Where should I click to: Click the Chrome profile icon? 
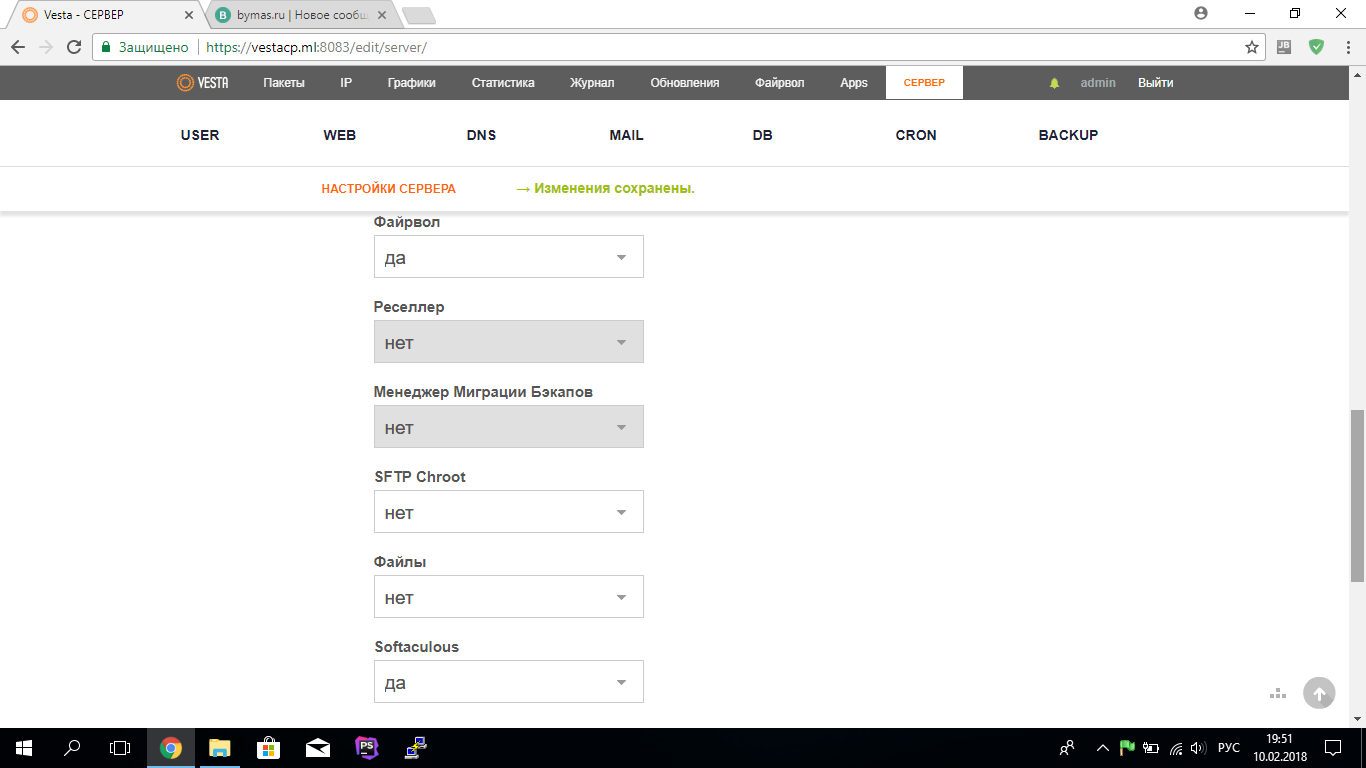pos(1201,14)
